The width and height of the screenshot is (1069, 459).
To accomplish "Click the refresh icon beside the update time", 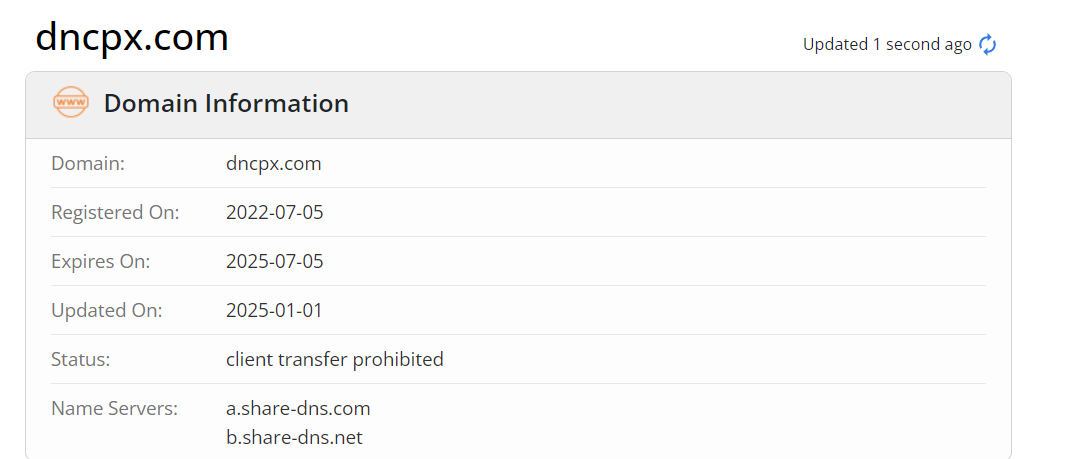I will 988,44.
